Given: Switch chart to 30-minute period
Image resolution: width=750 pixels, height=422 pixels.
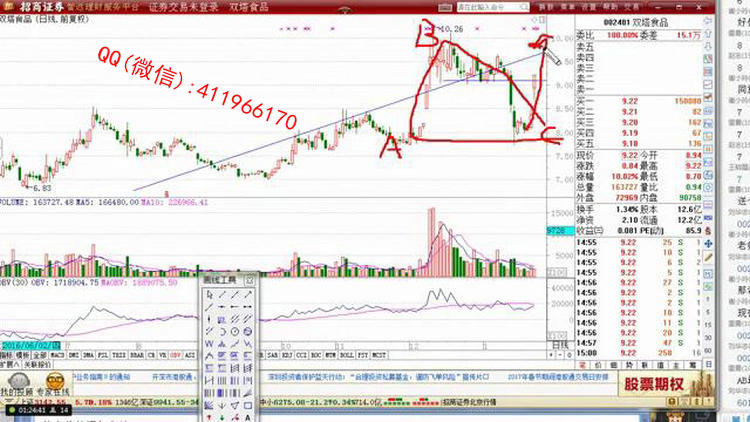Looking at the screenshot, I should click(x=708, y=338).
